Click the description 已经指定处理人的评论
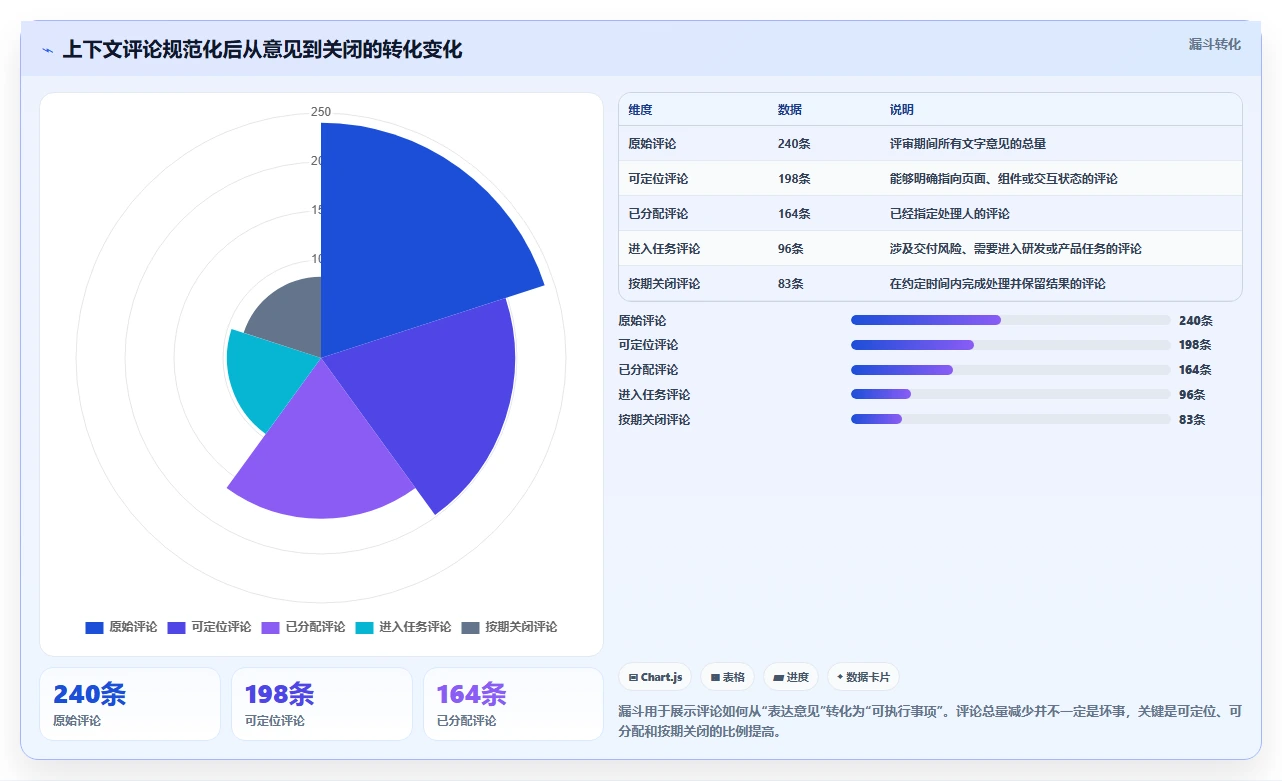Screen dimensions: 1282x781 [950, 214]
